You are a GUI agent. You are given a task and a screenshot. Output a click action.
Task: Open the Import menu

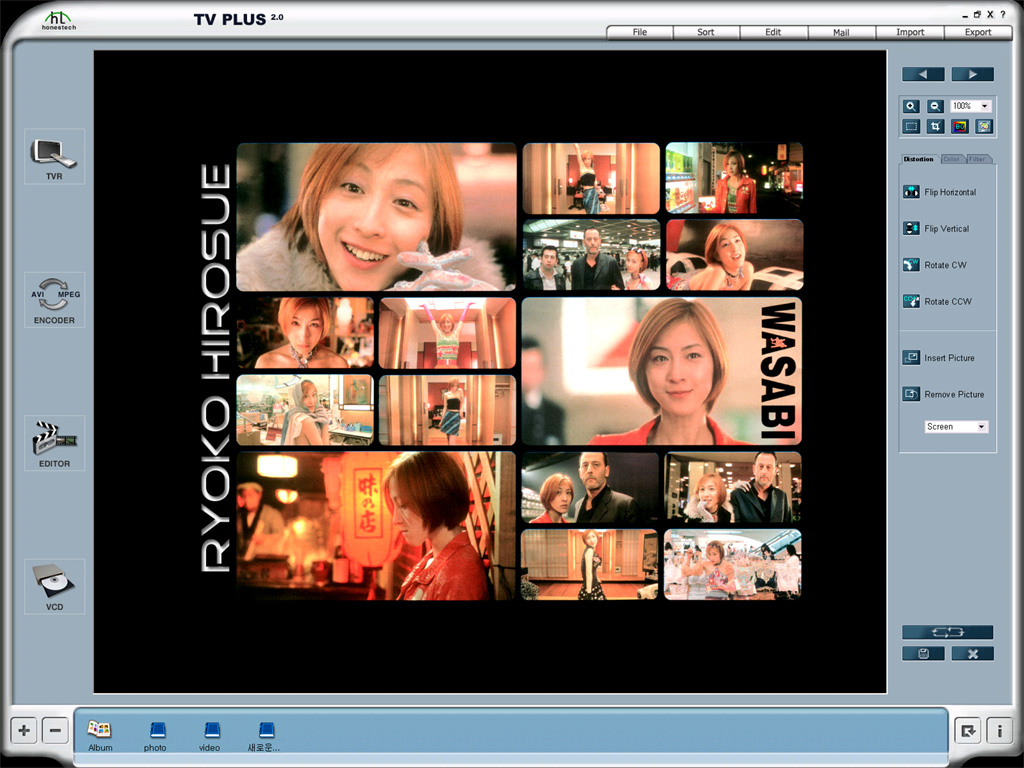[x=910, y=32]
